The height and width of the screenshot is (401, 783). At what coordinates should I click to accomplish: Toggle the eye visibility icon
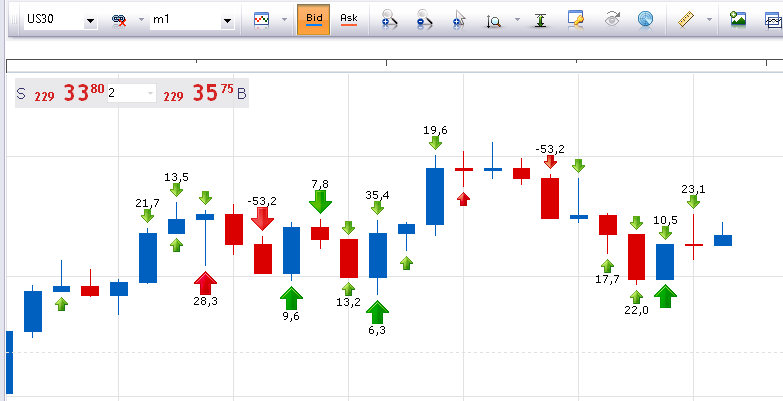click(x=612, y=20)
